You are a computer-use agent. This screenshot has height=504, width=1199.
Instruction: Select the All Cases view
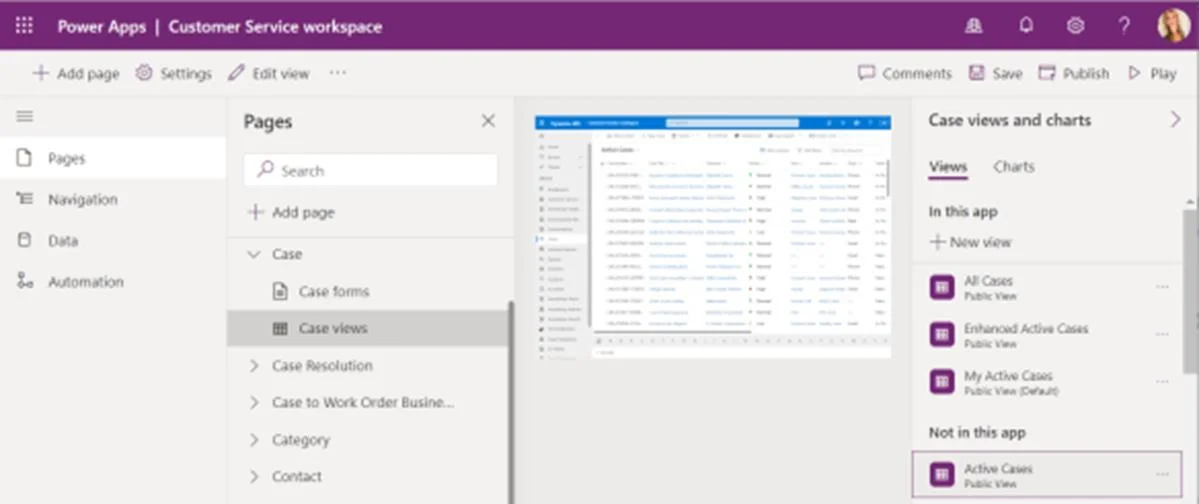[1047, 288]
